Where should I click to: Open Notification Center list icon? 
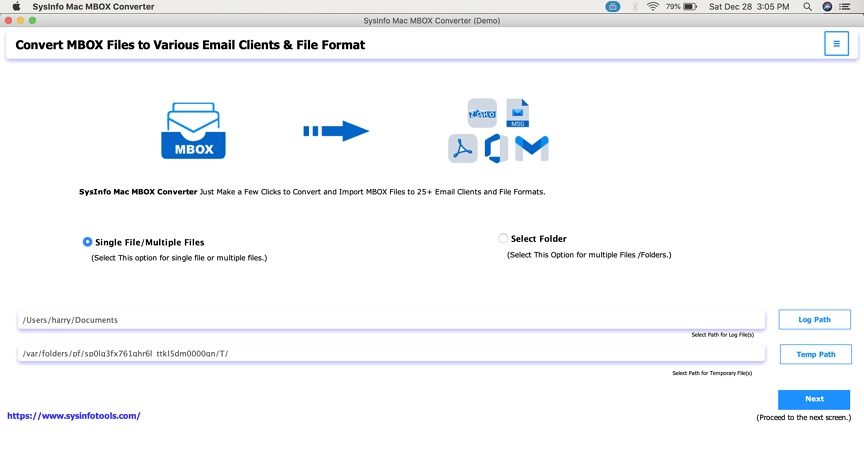(845, 7)
